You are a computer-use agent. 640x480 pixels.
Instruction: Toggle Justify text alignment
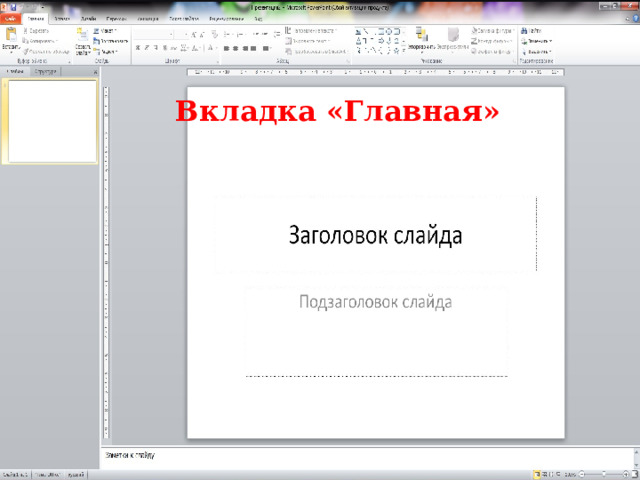coord(253,48)
